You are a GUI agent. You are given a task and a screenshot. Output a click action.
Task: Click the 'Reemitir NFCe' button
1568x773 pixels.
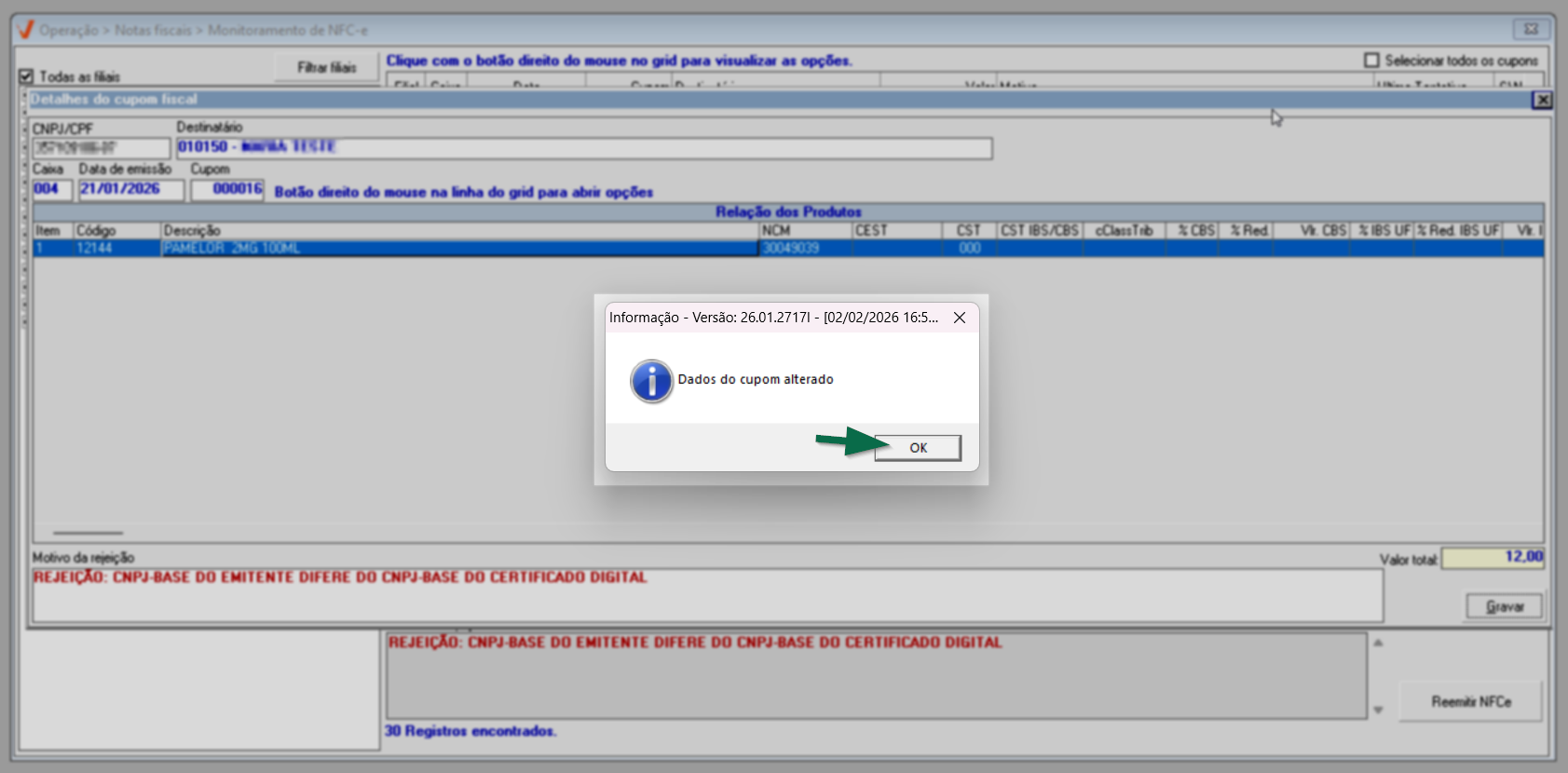(1471, 701)
